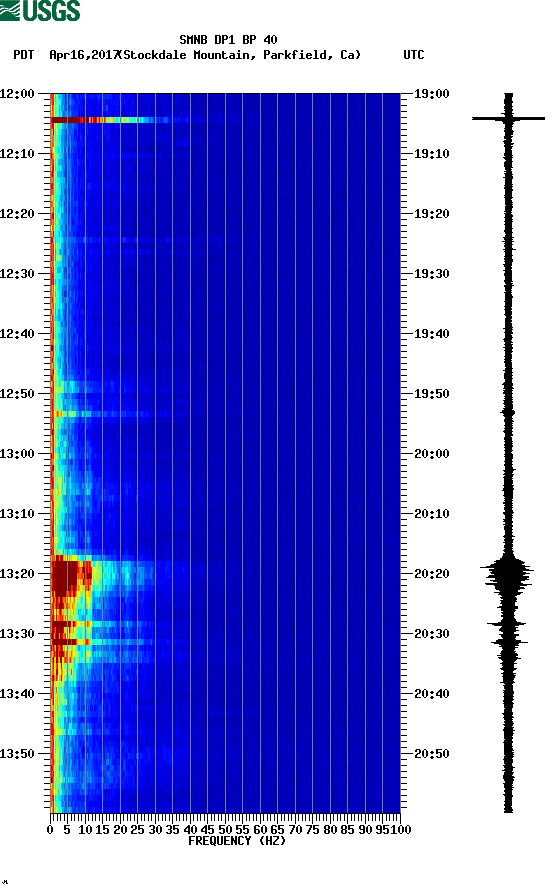
Task: Click the "19:50" UTC time label
Action: pos(432,394)
